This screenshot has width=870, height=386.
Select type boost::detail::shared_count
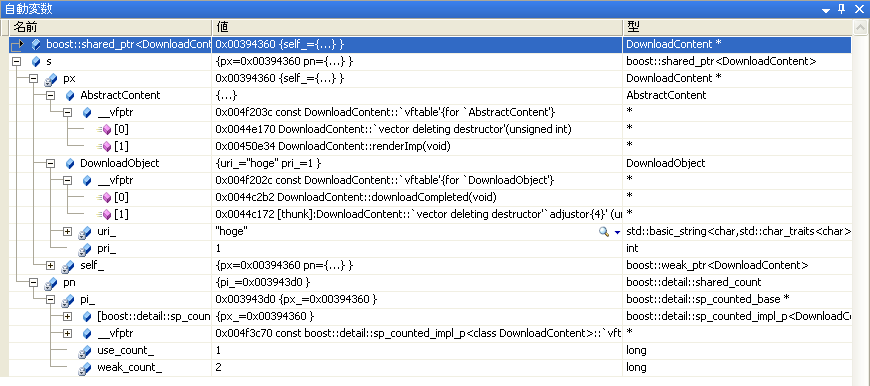point(694,282)
